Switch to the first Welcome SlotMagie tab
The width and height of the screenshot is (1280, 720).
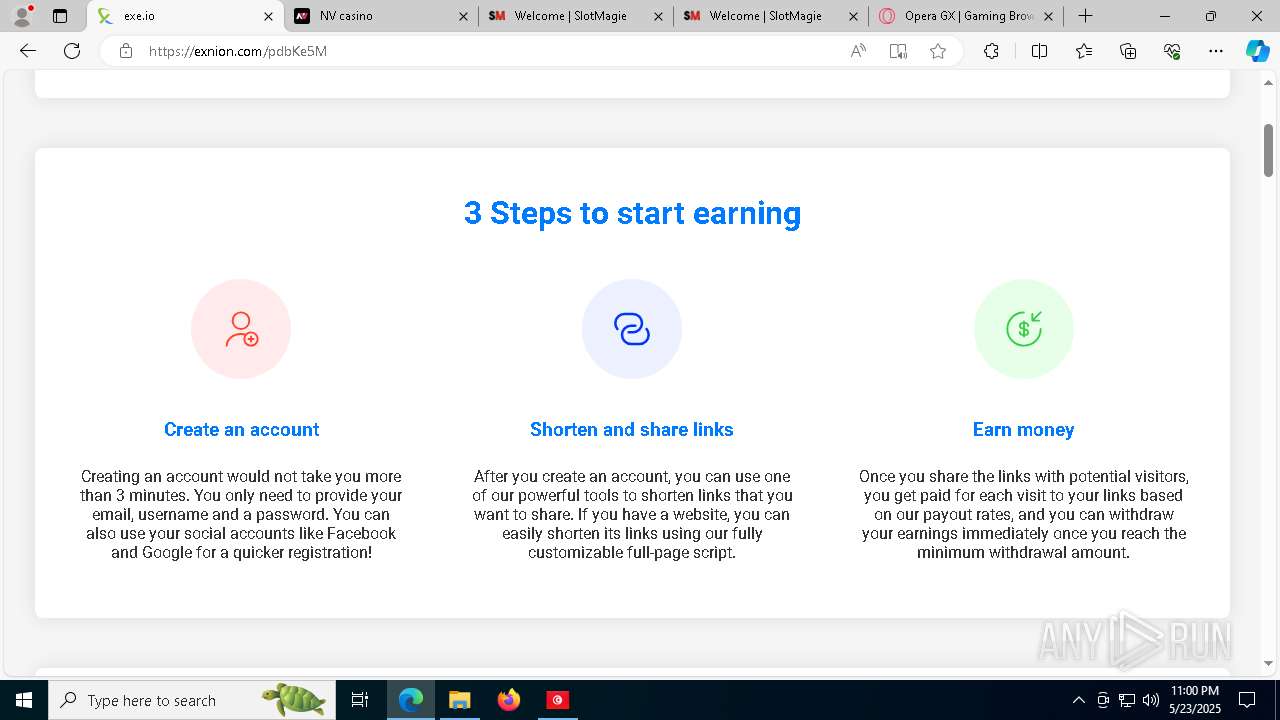576,16
